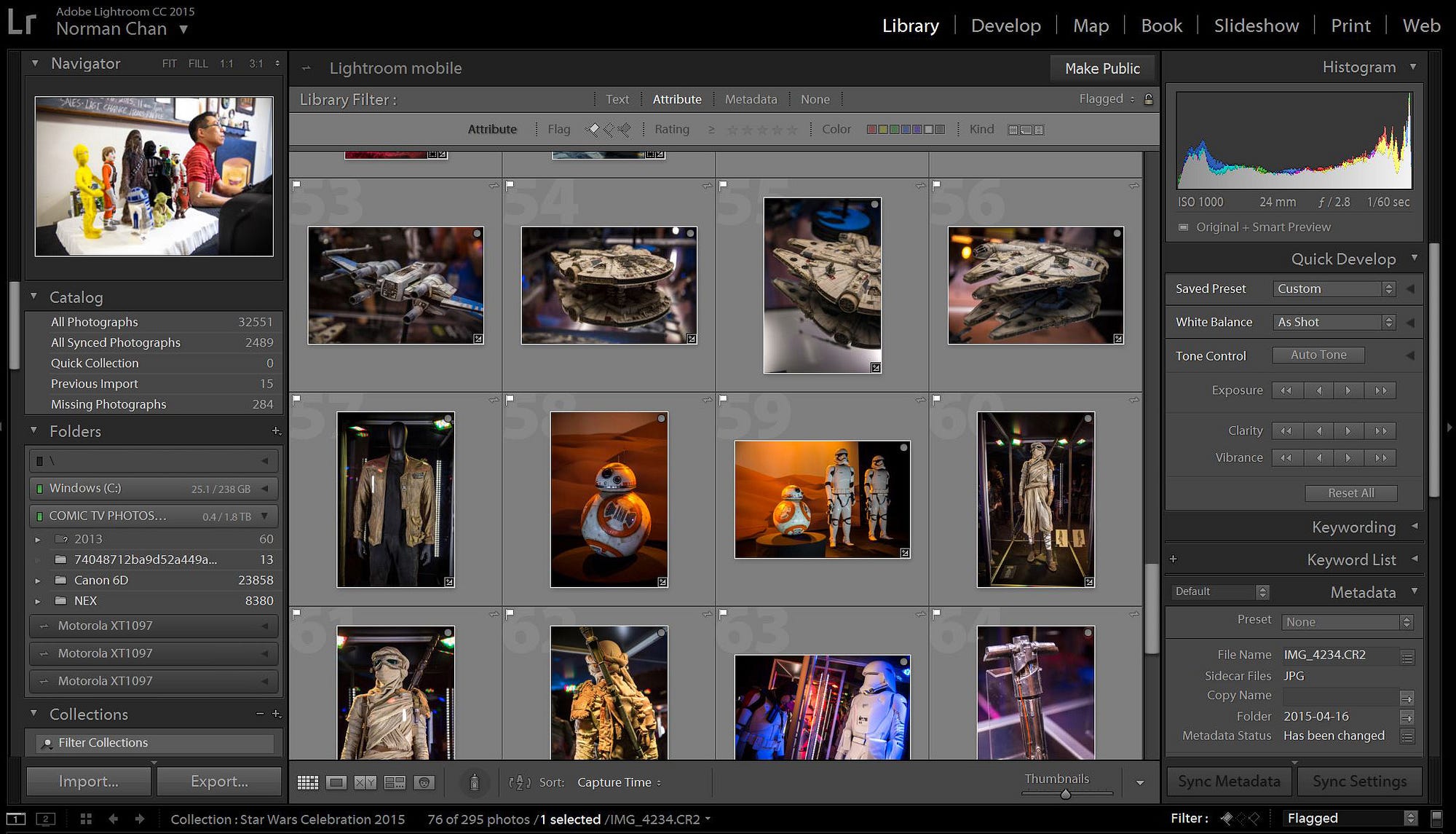The height and width of the screenshot is (834, 1456).
Task: Click the Import... button
Action: pyautogui.click(x=89, y=781)
